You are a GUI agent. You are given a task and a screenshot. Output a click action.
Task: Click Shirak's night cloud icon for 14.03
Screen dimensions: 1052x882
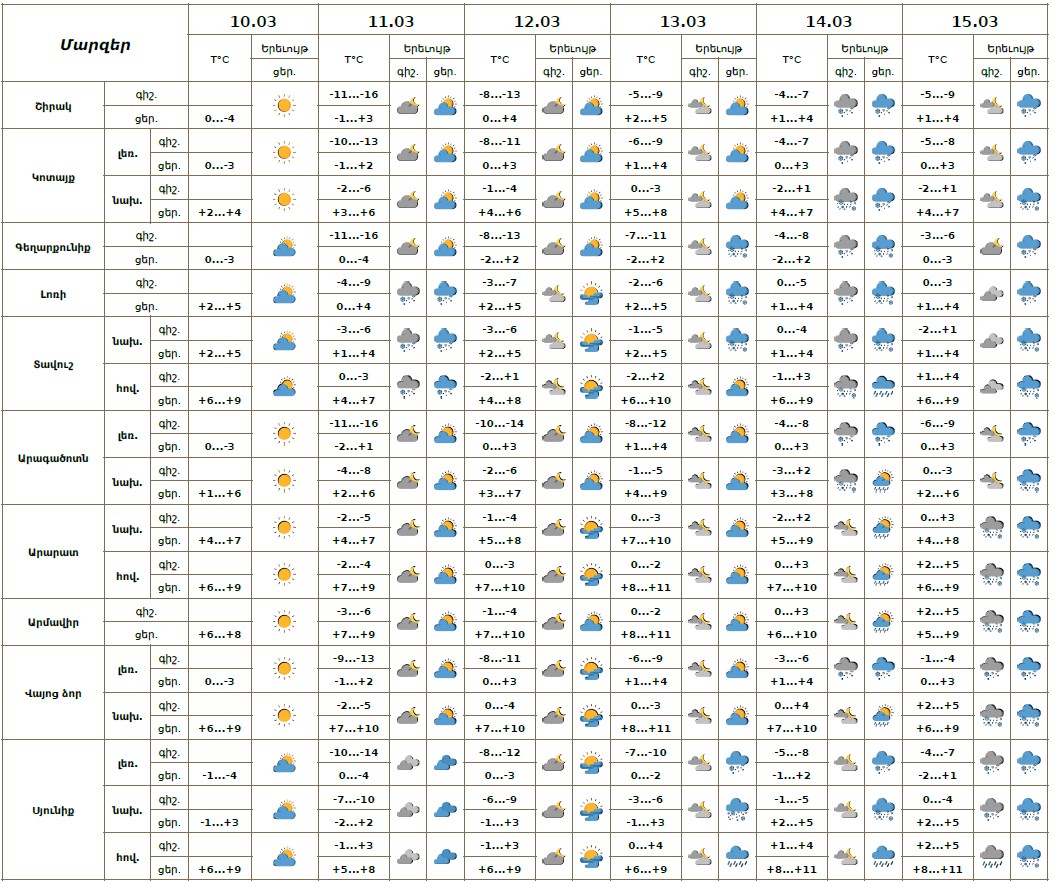[846, 105]
